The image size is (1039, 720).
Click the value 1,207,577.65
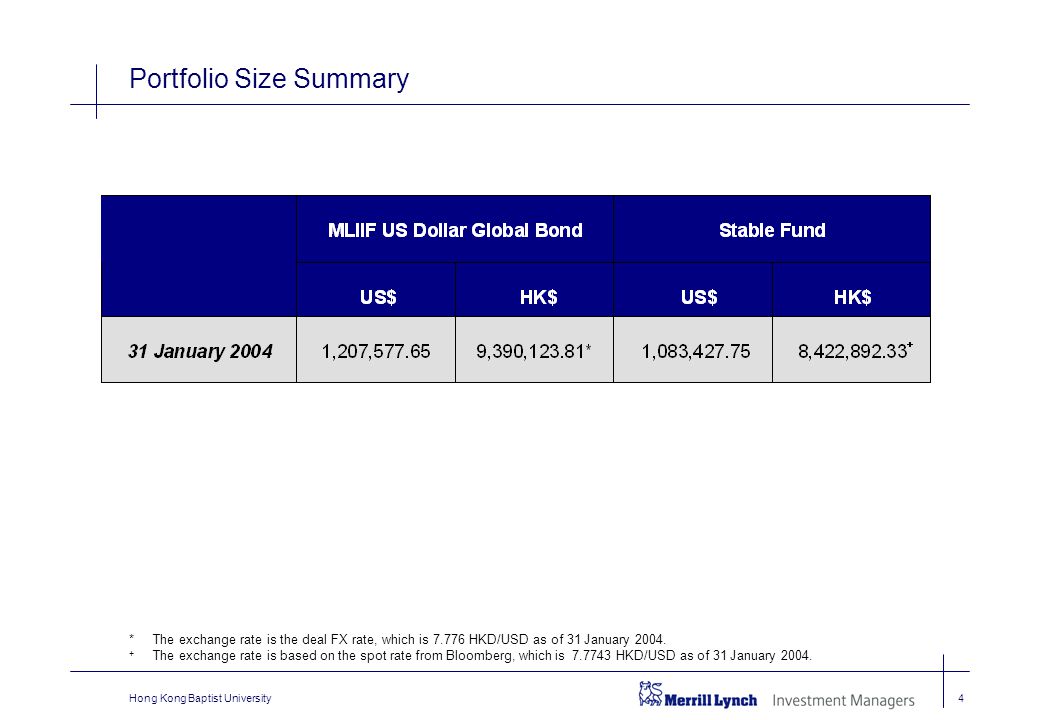click(376, 350)
